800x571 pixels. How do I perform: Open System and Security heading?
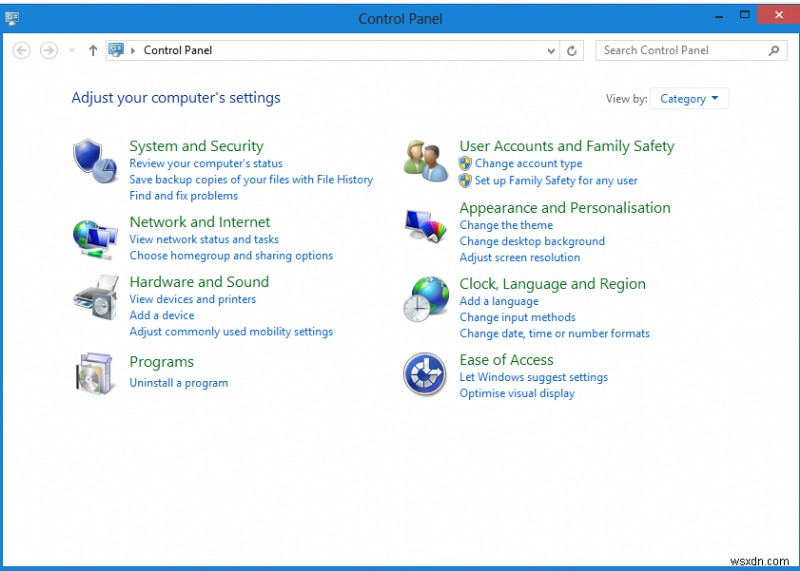196,146
